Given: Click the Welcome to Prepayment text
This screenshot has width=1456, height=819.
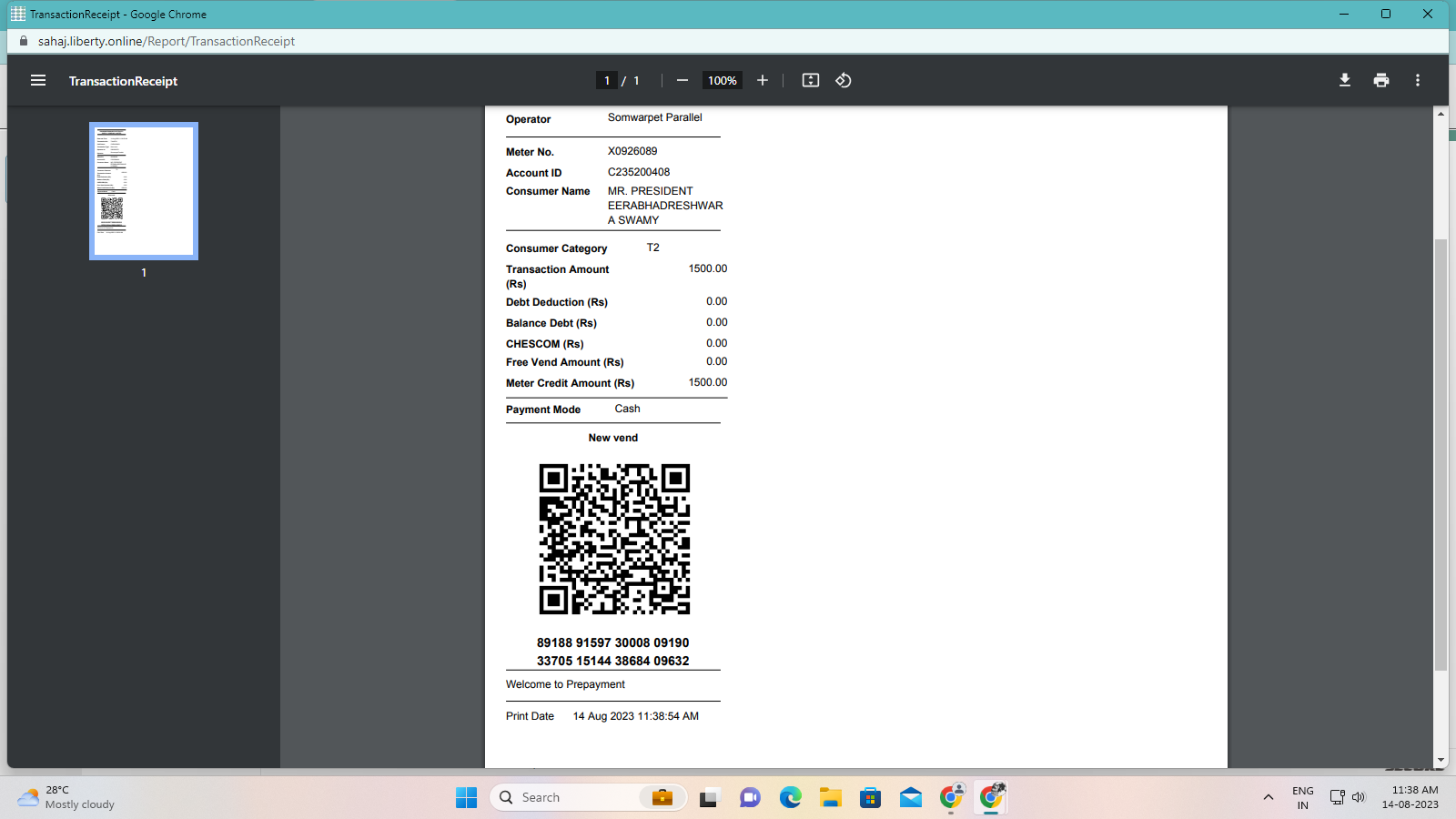Looking at the screenshot, I should point(565,684).
